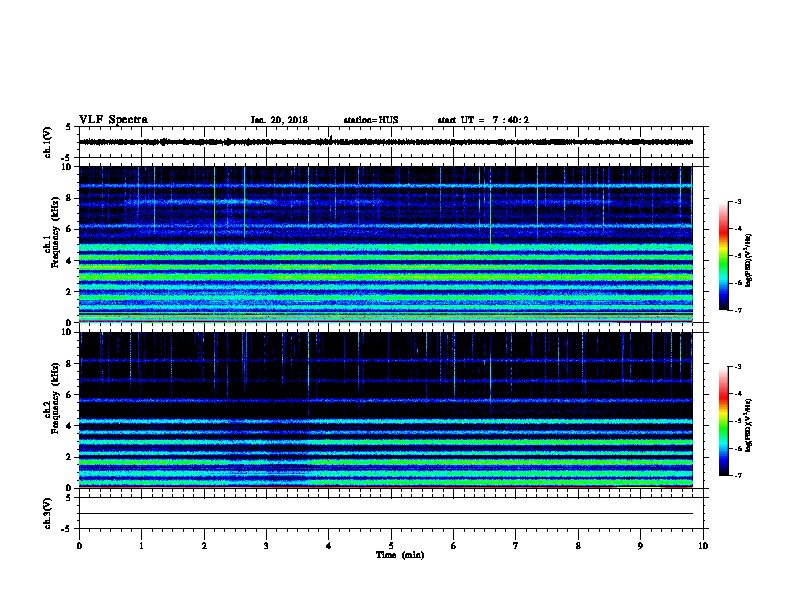The image size is (792, 612).
Task: Click the "VLF Spectra" title text
Action: point(113,120)
